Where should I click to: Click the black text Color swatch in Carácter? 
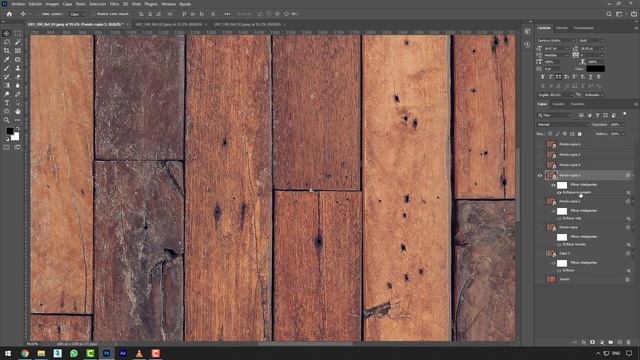[596, 69]
